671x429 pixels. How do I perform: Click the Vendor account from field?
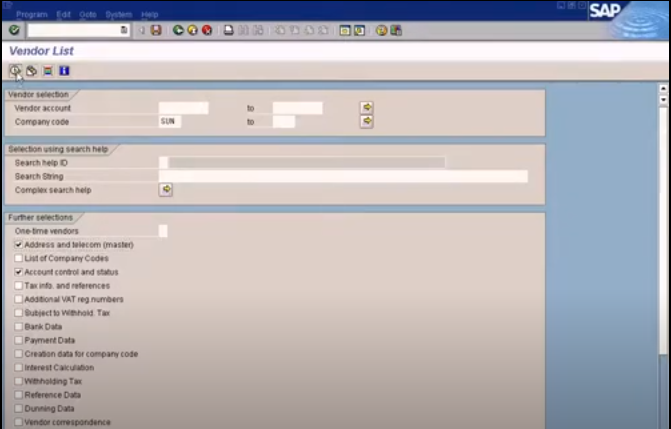184,108
